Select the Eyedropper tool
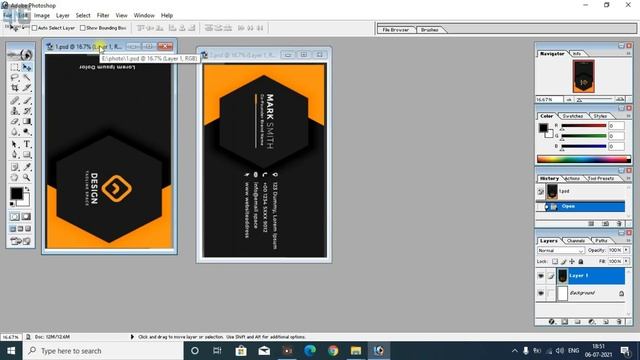640x360 pixels. [x=27, y=167]
